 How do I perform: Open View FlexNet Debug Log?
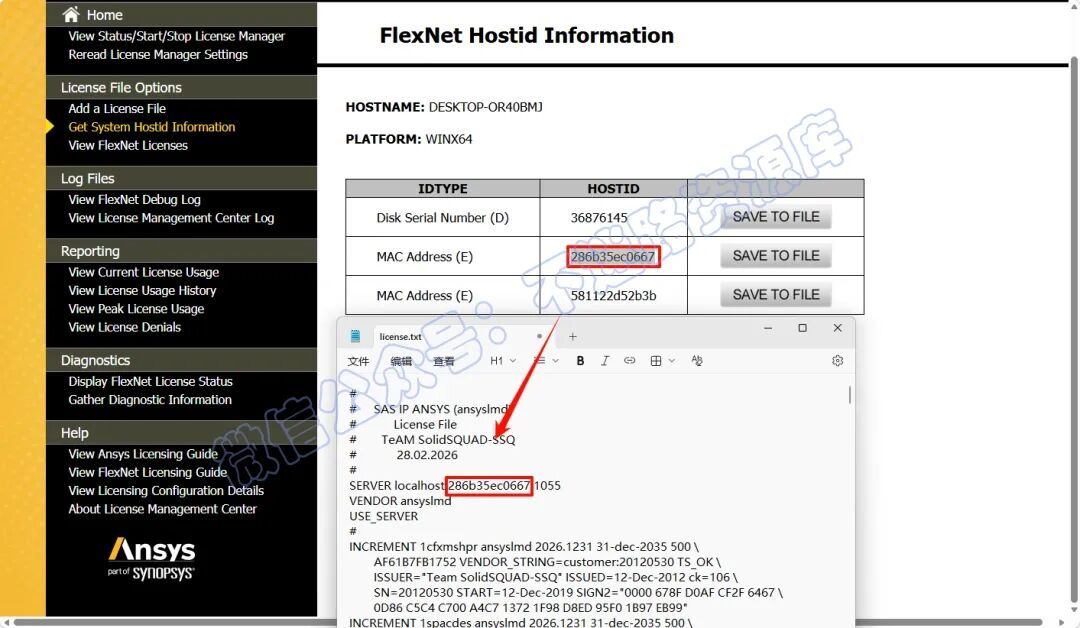tap(134, 200)
